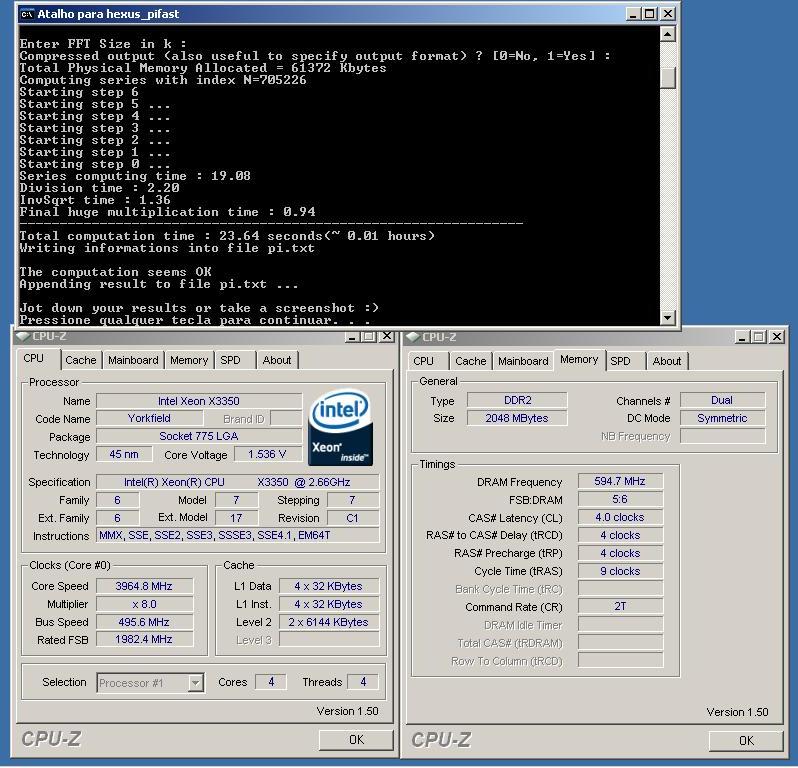Click the Cycle Time (tRAS) value '9 clocks'
The image size is (798, 768).
(620, 571)
